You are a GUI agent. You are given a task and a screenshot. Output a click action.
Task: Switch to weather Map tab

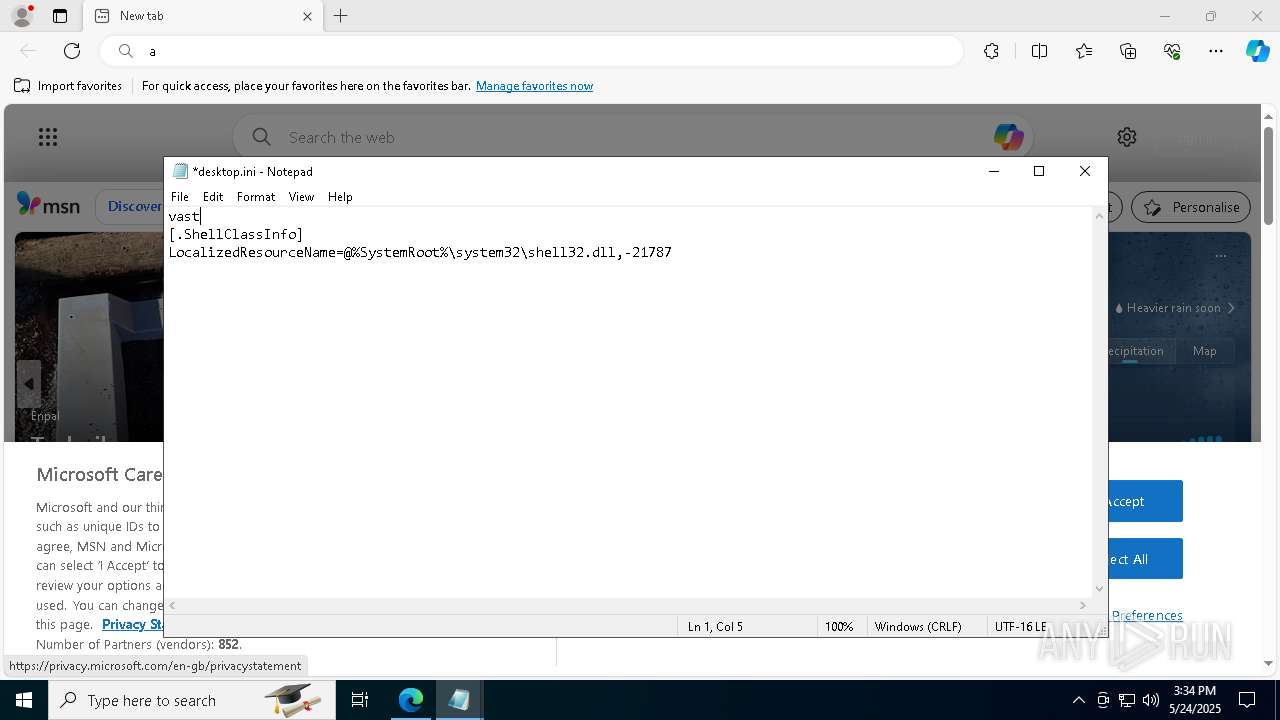pos(1204,351)
